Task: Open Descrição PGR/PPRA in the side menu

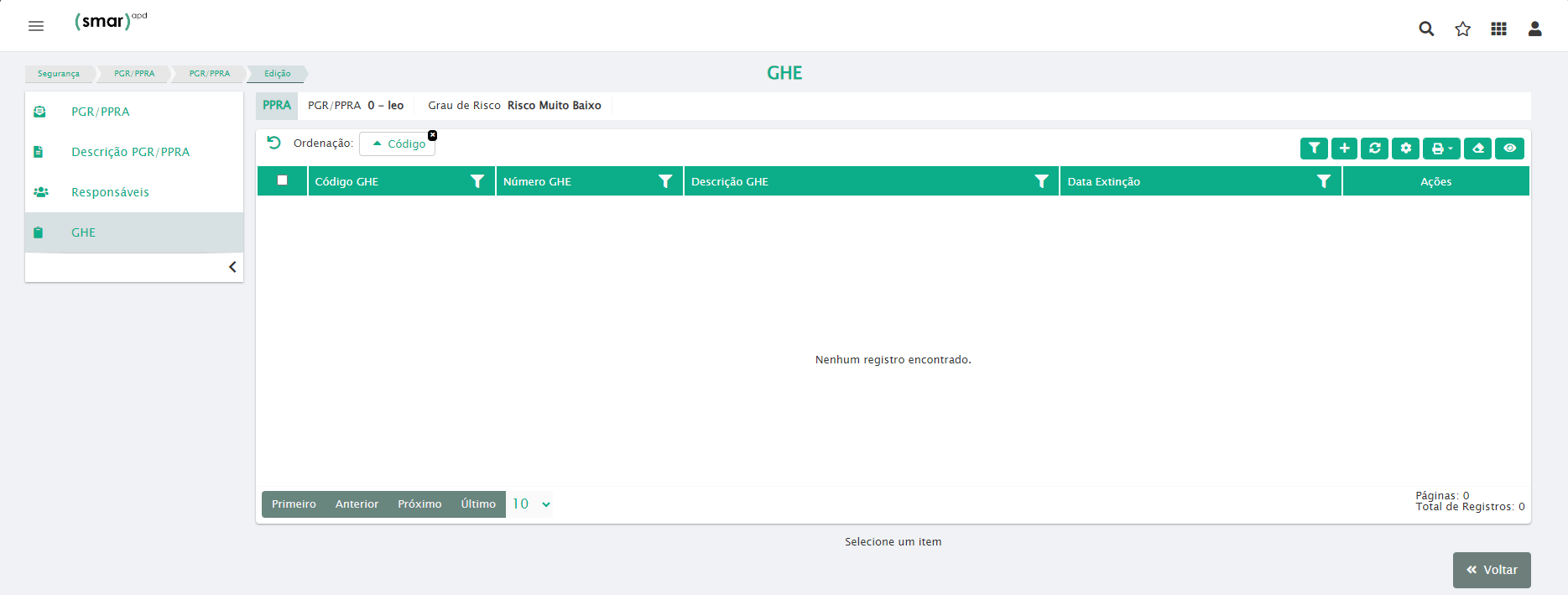Action: pos(130,152)
